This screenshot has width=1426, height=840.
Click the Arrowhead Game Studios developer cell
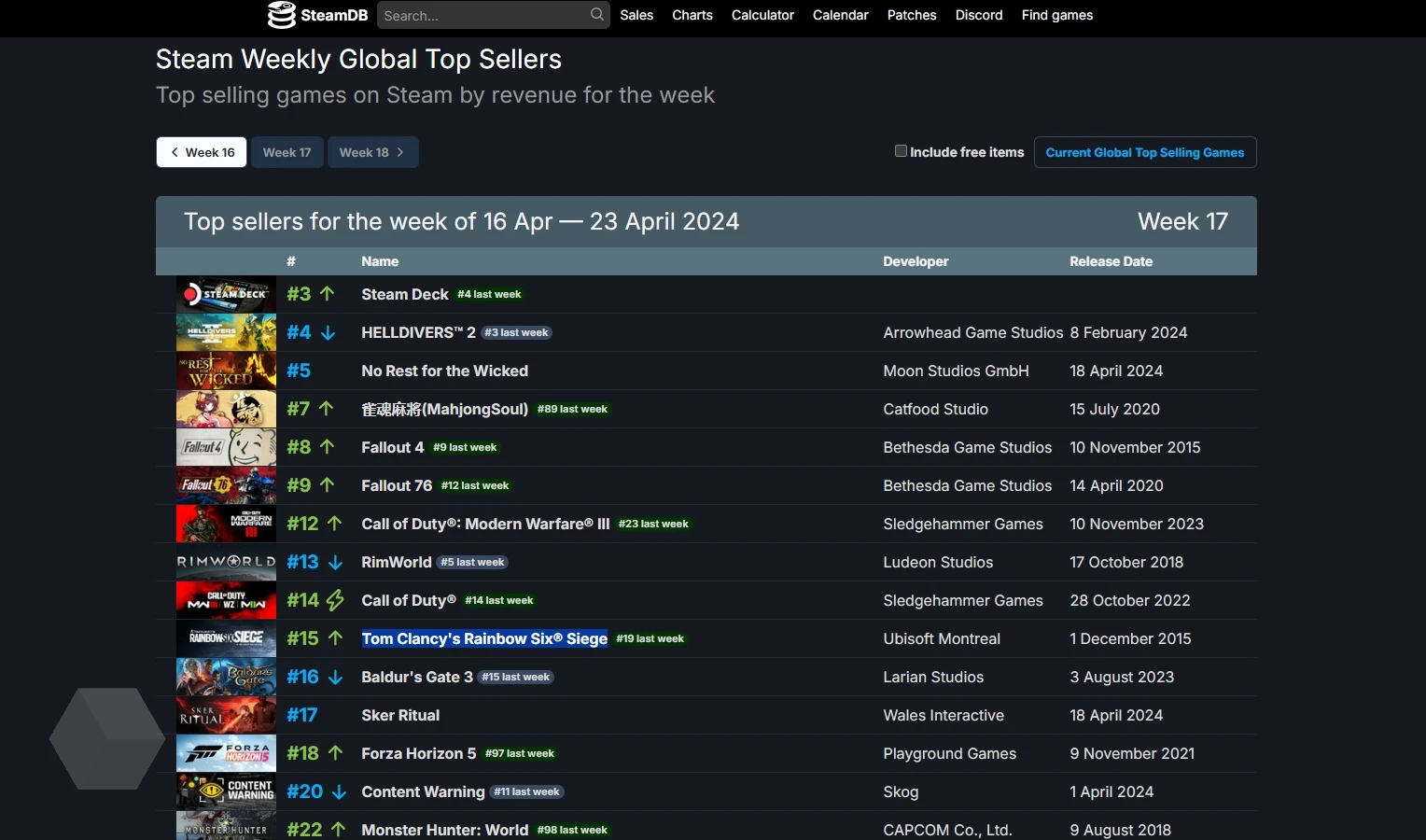(x=973, y=332)
